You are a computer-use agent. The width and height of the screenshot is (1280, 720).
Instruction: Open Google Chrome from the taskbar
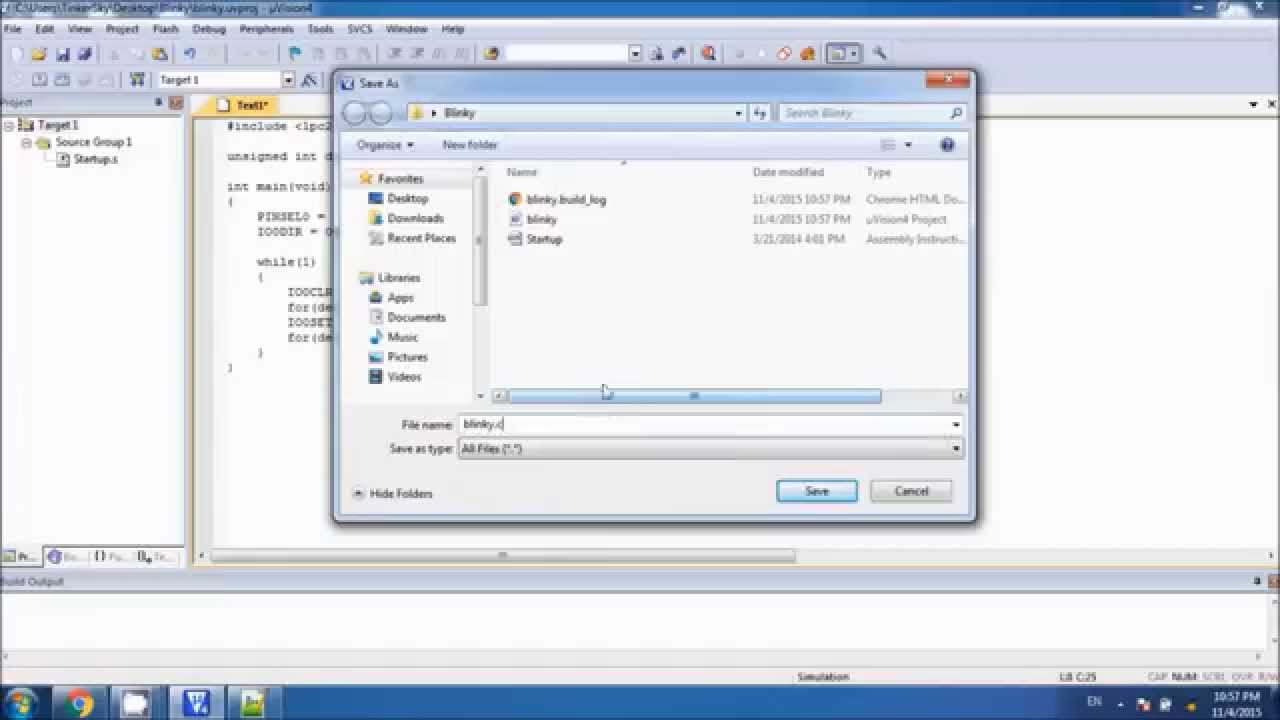(x=80, y=703)
